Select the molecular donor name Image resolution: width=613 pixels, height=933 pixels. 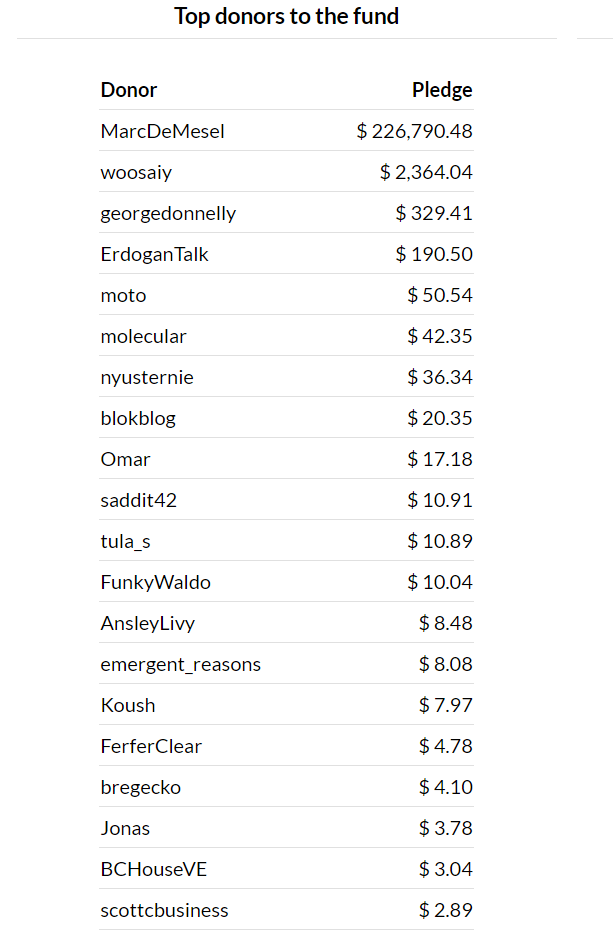[x=143, y=336]
